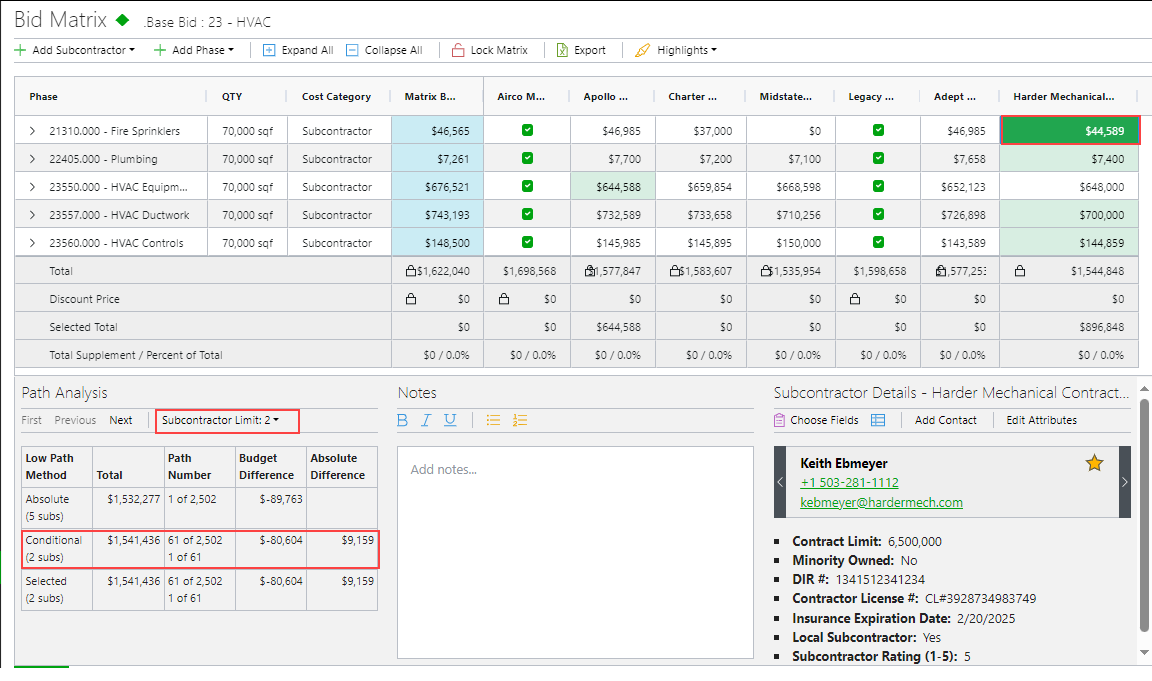Toggle Airco checkbox for HVAC Controls row
Viewport: 1152px width, 681px height.
(527, 243)
